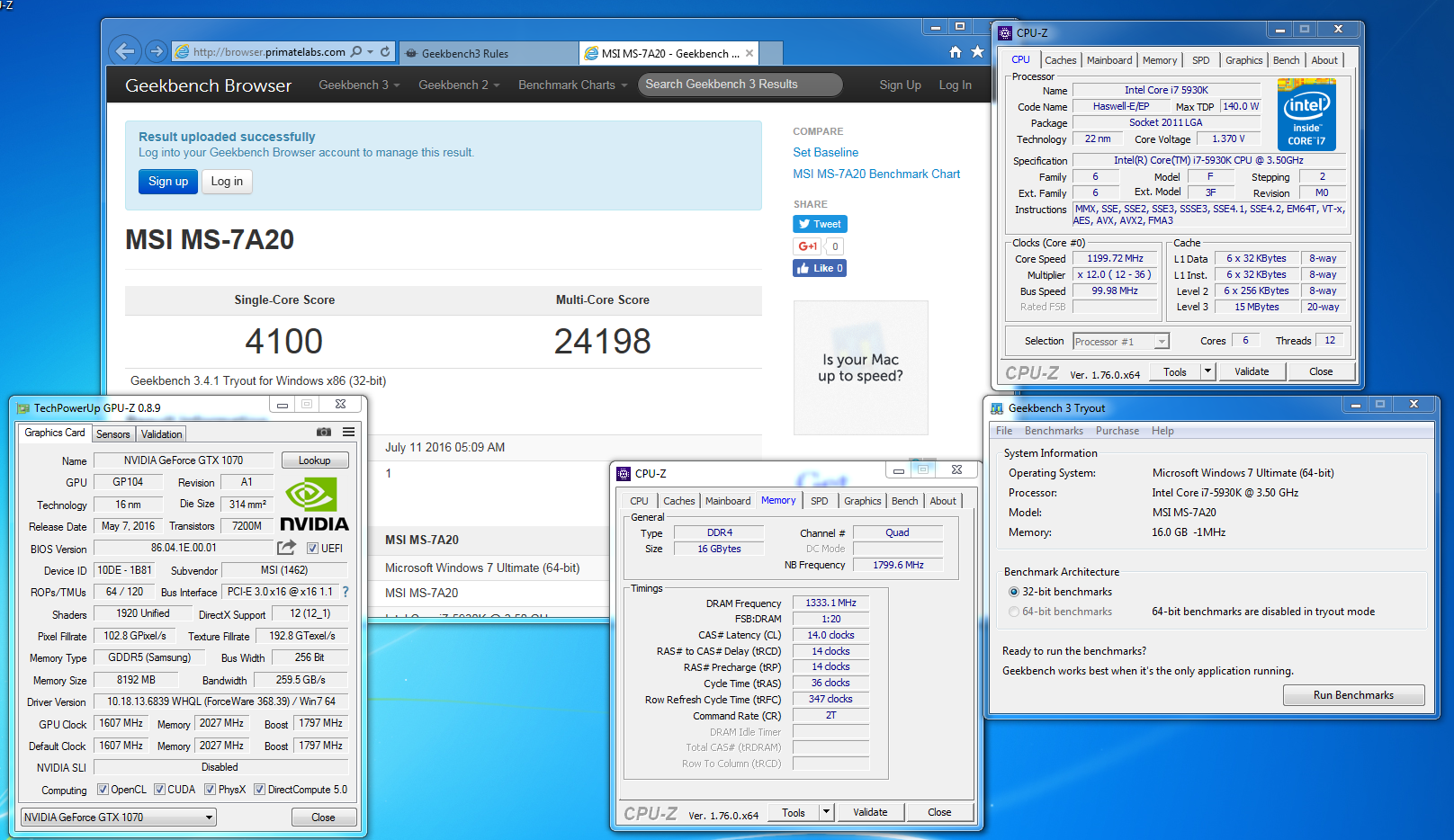This screenshot has height=840, width=1454.
Task: Click the CPU-Z title bar icon of top window
Action: (1005, 32)
